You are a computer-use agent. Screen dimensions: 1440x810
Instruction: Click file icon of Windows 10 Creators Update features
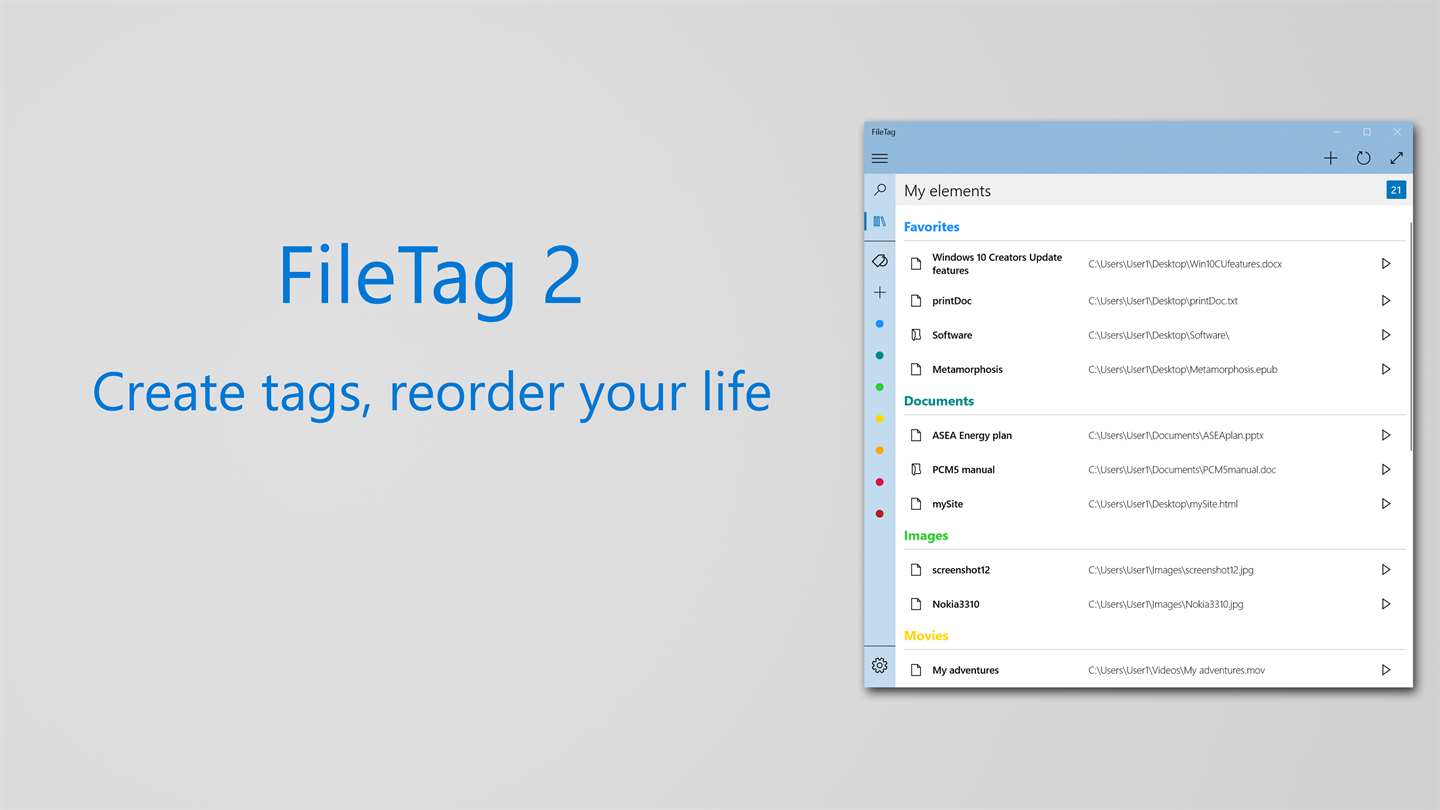pyautogui.click(x=916, y=264)
